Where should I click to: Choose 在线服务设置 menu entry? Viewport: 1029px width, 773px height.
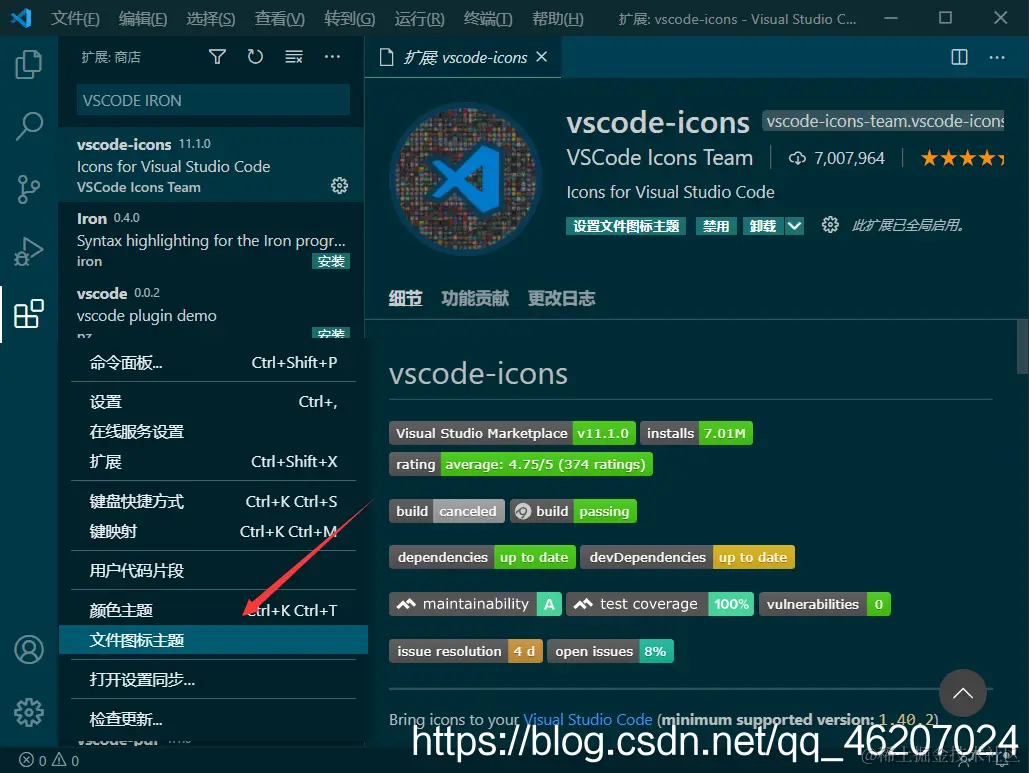tap(213, 432)
